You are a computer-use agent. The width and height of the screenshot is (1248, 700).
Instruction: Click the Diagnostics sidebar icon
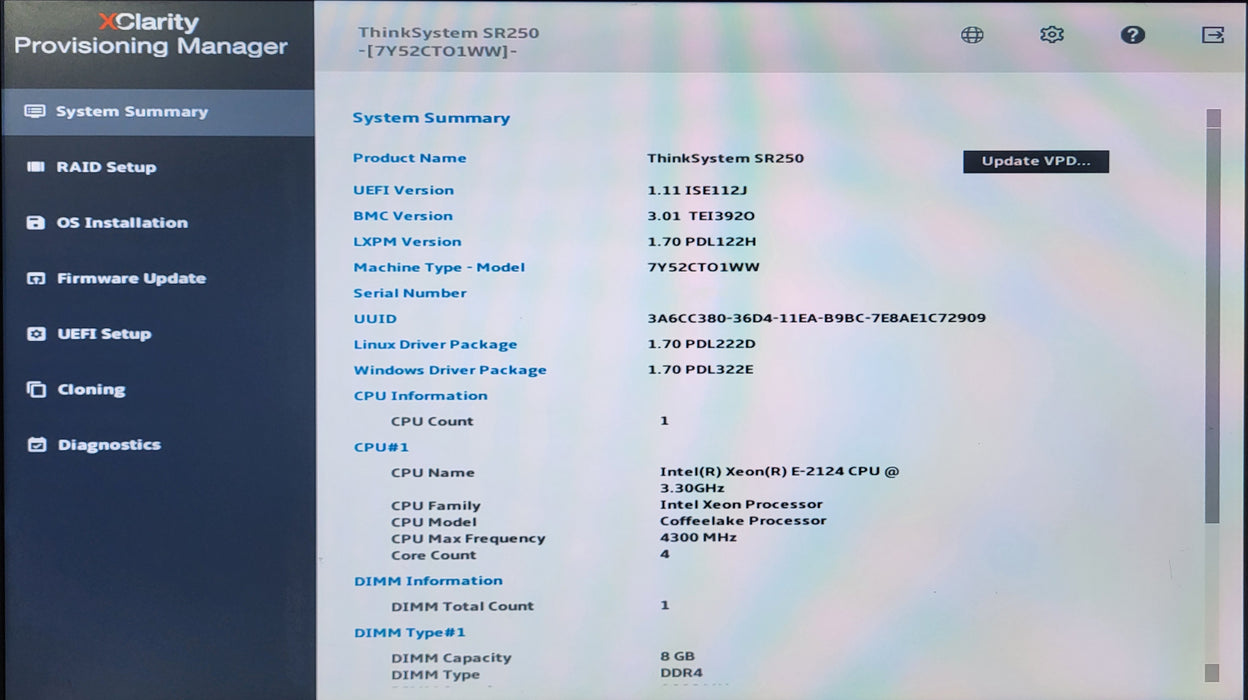36,445
